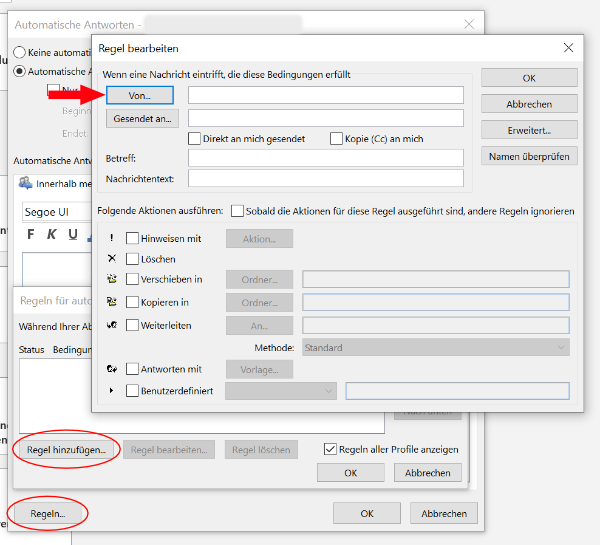Click the move-to-folder icon
Viewport: 600px width, 545px height.
click(x=112, y=279)
